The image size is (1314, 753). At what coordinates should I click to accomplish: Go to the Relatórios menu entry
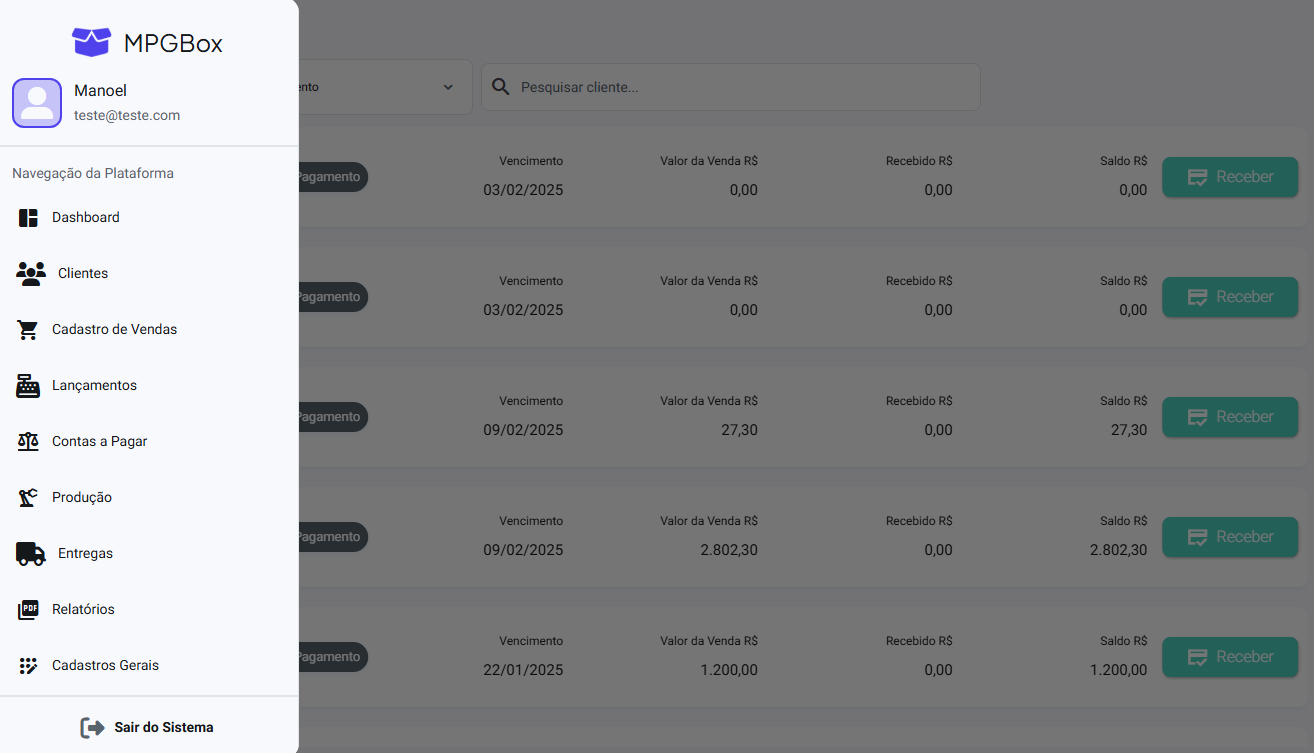83,610
